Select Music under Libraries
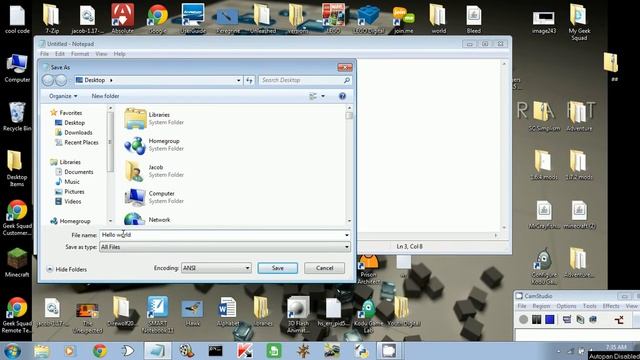 pyautogui.click(x=67, y=182)
